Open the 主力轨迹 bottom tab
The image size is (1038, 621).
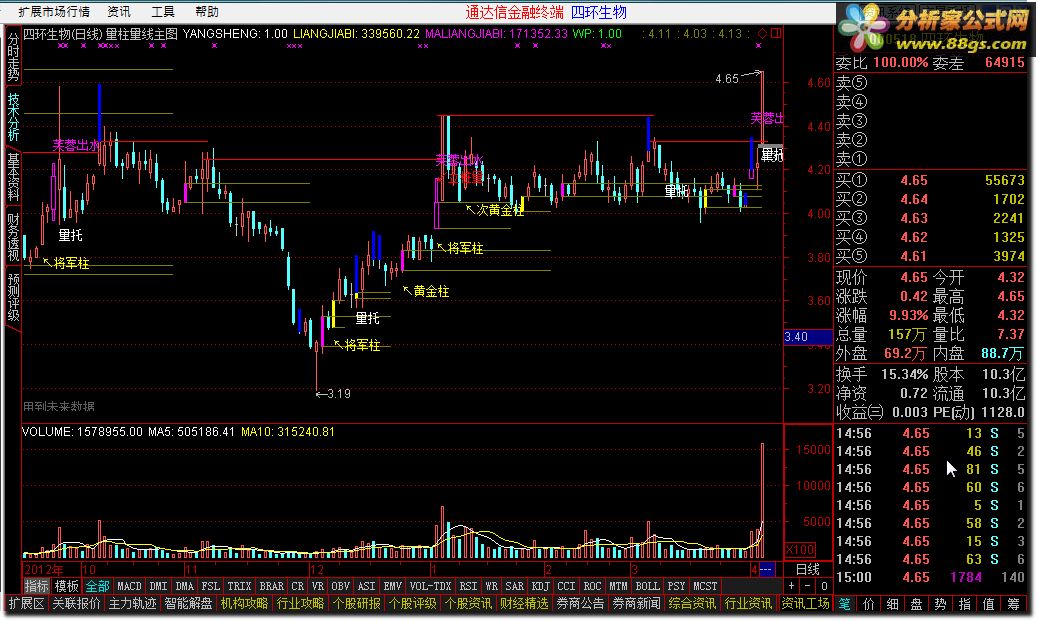pyautogui.click(x=132, y=603)
